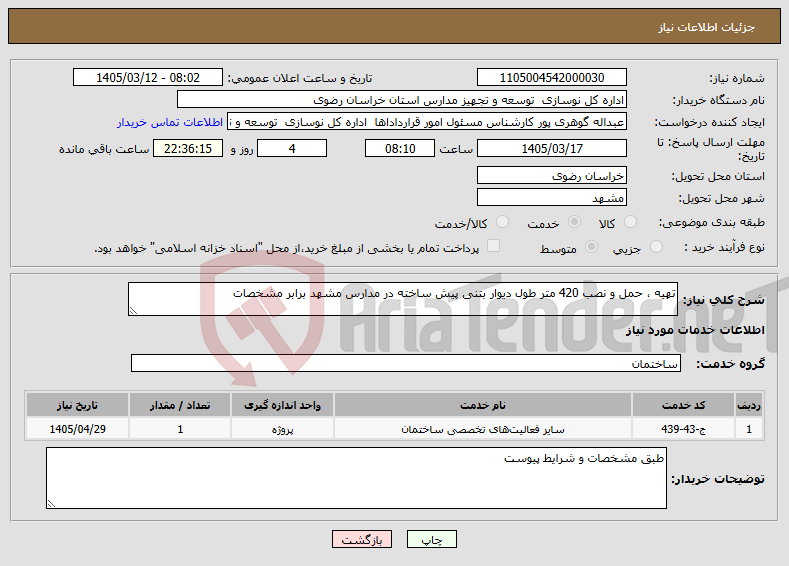The width and height of the screenshot is (789, 566).
Task: Click the delivery province field خراسان رضوی
Action: tap(551, 176)
